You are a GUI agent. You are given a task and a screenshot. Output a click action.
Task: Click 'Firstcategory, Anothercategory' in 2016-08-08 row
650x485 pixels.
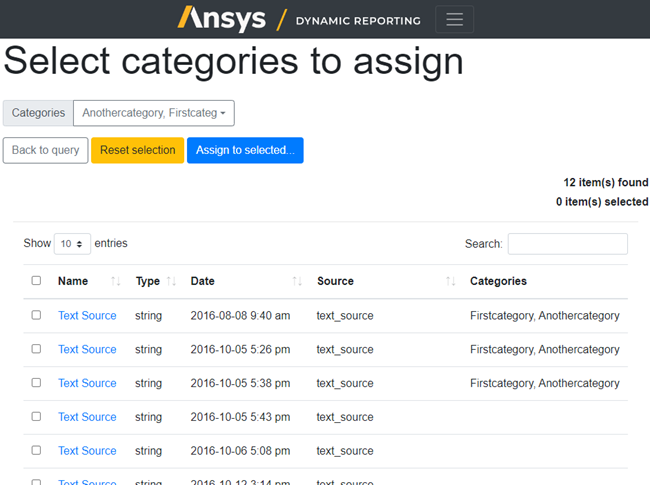pos(545,316)
